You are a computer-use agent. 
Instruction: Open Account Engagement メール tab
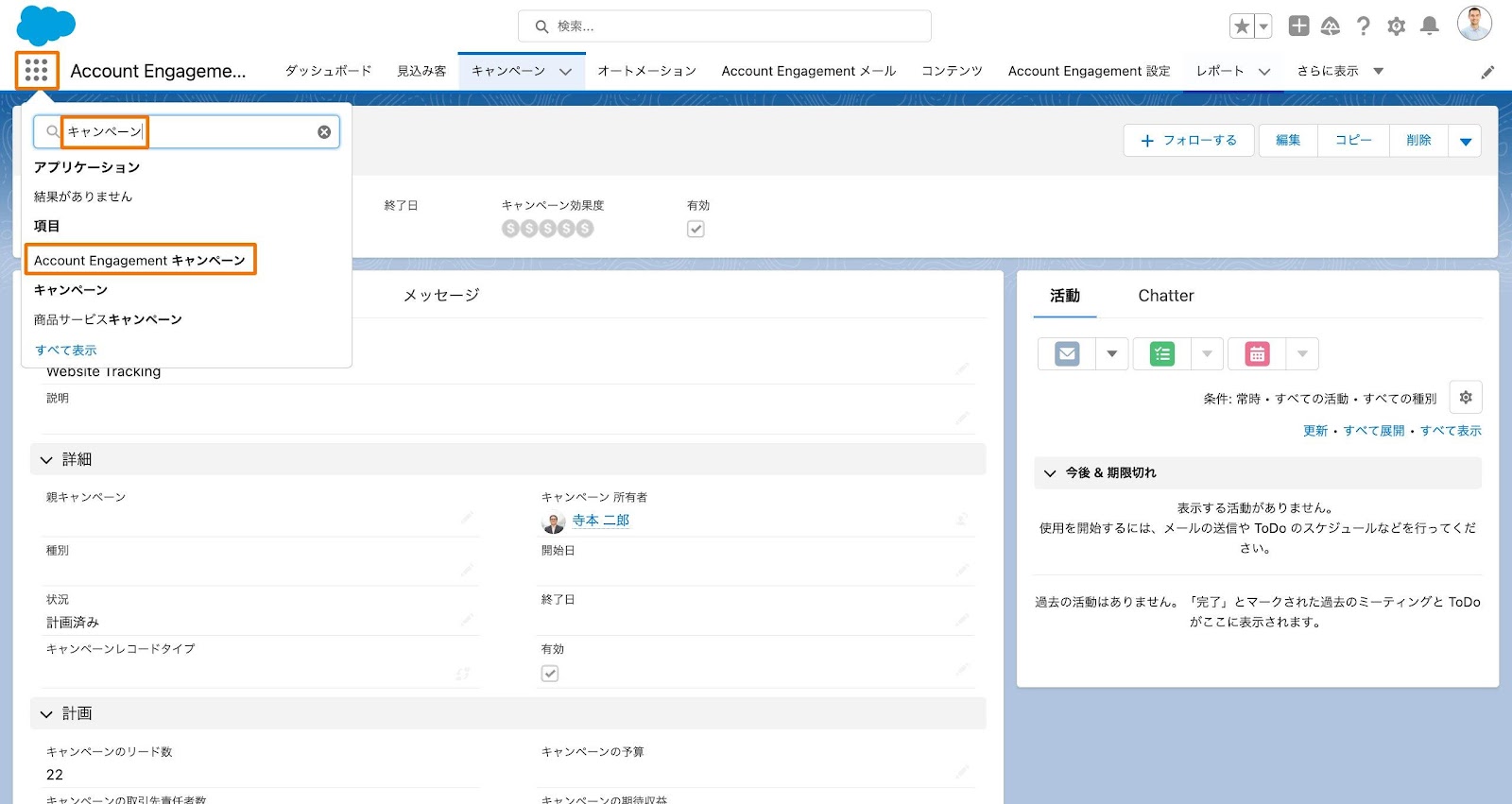[x=809, y=71]
